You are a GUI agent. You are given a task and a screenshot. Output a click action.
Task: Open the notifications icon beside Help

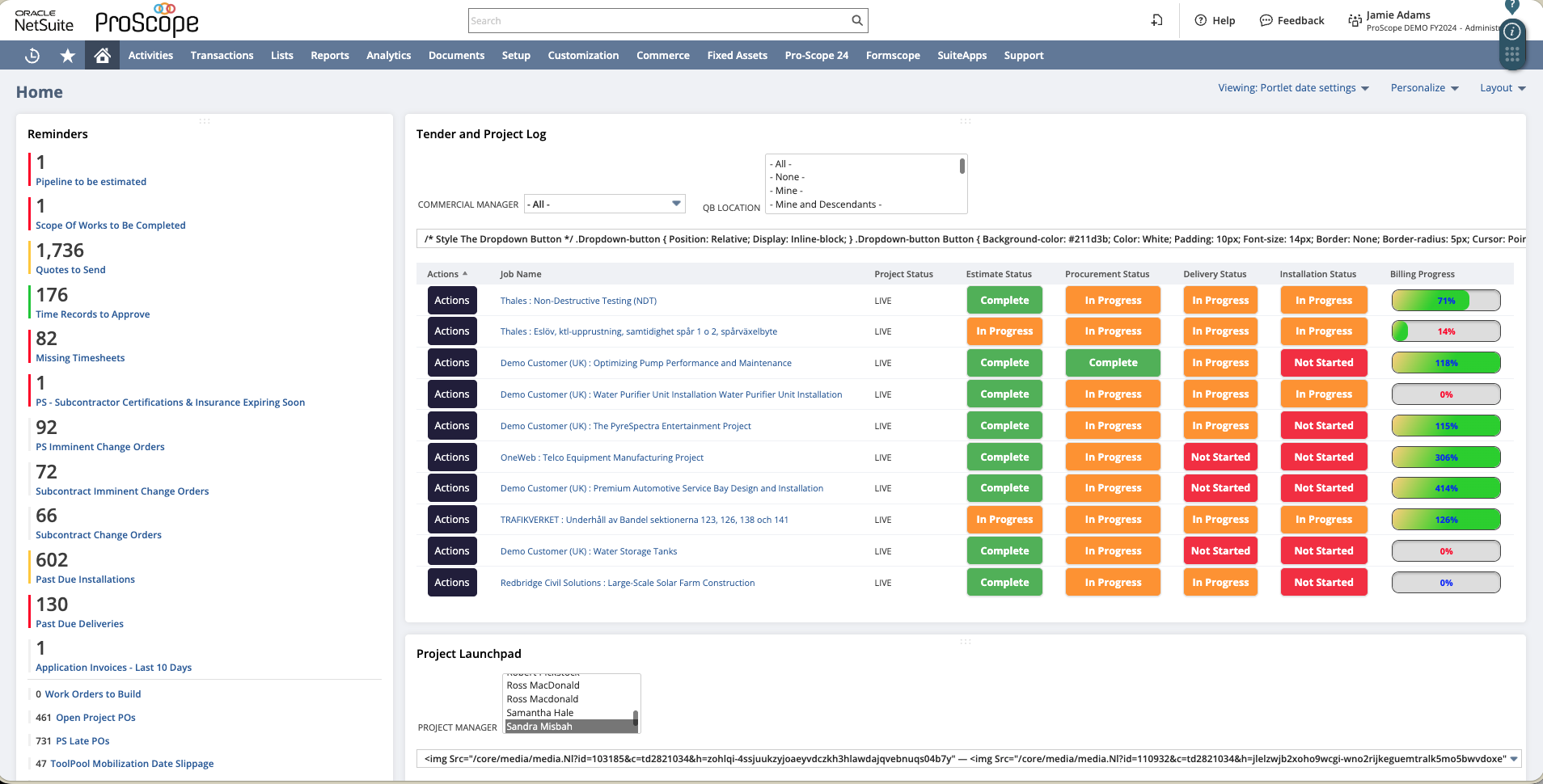tap(1157, 20)
